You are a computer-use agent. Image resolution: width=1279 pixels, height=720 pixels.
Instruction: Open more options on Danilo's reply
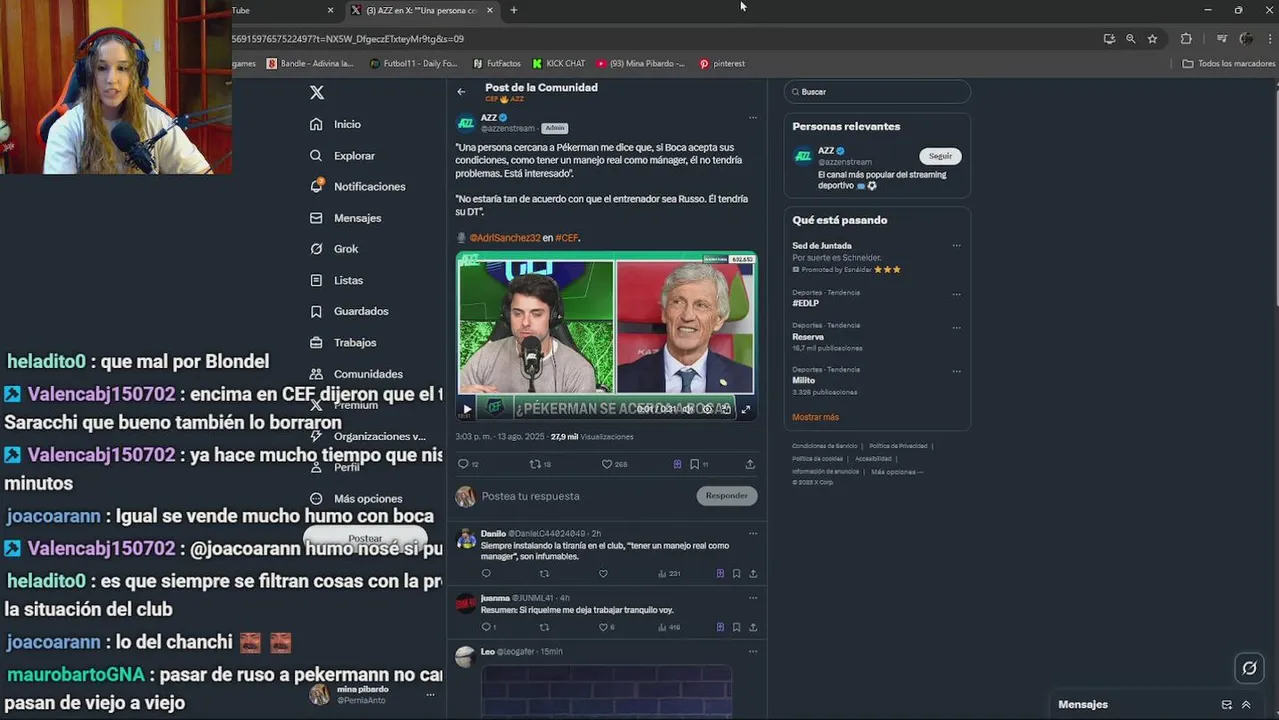[752, 534]
